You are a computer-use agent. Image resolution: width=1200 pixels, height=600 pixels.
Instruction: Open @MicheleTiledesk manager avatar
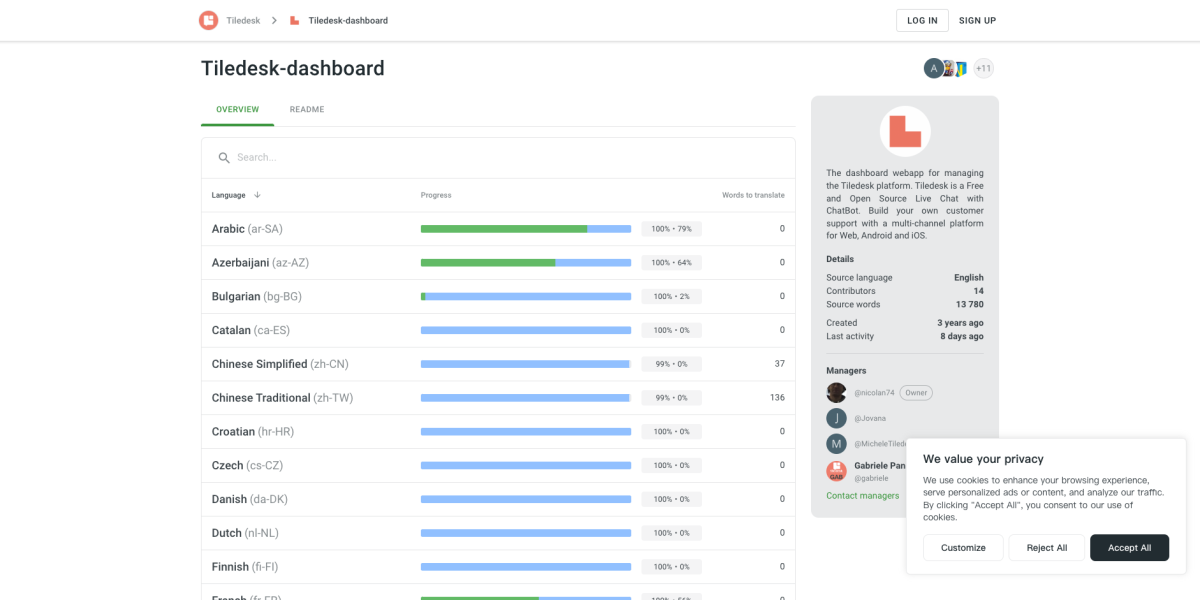click(x=836, y=442)
